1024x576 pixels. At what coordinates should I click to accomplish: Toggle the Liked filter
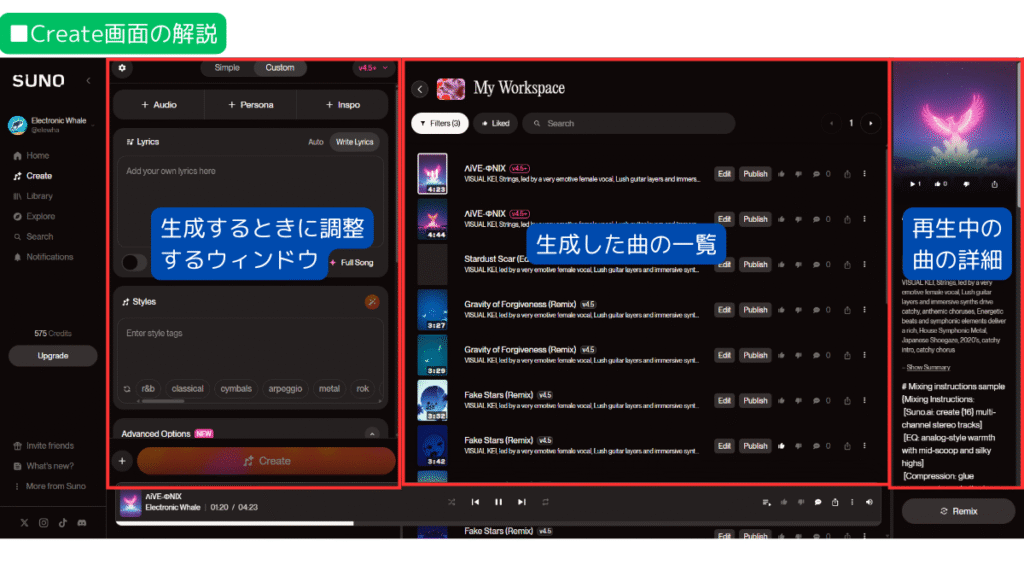[x=496, y=123]
